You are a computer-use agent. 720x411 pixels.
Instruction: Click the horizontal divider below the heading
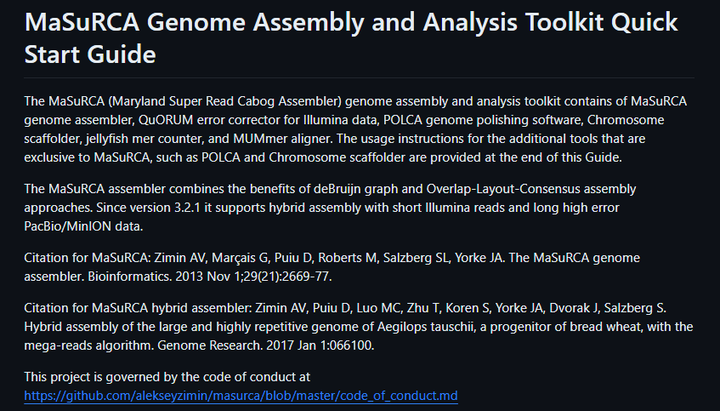(x=360, y=78)
